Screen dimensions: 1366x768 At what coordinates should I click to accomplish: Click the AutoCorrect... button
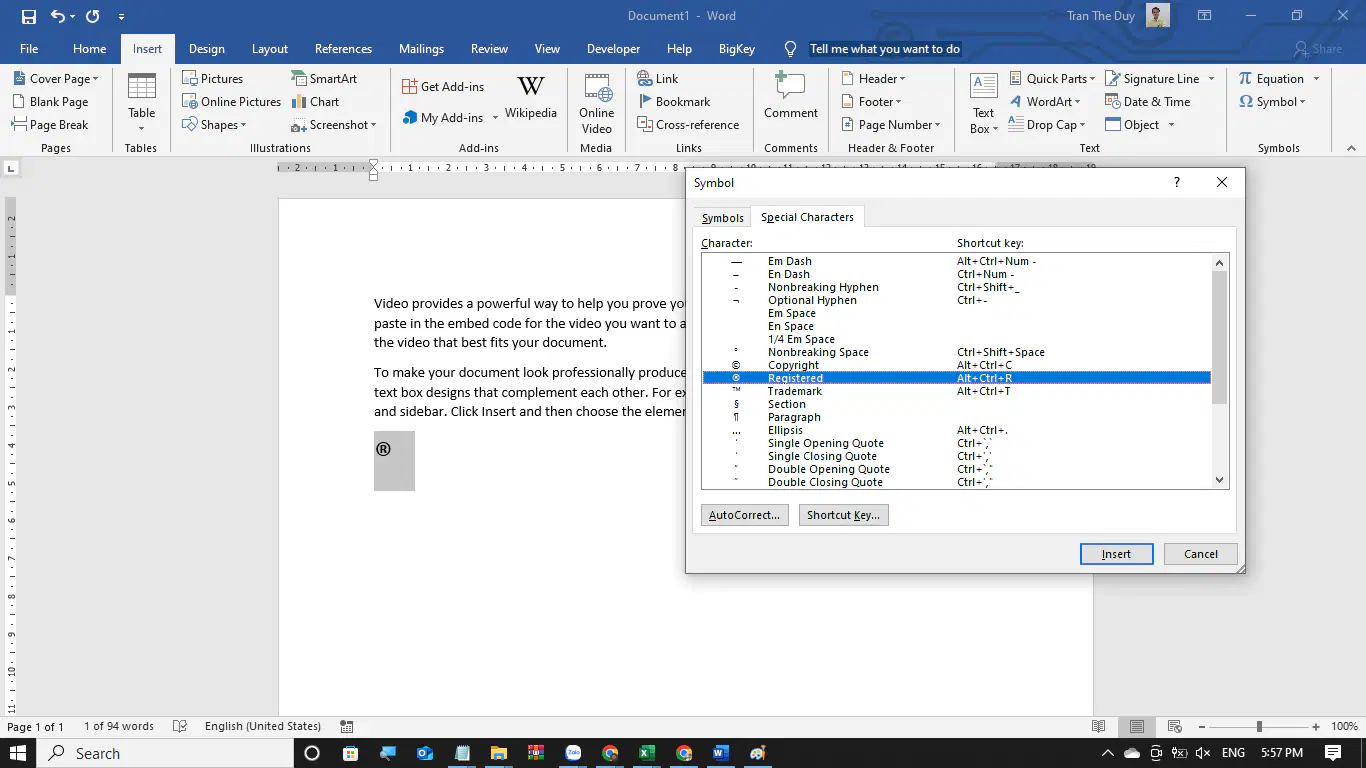(x=744, y=515)
